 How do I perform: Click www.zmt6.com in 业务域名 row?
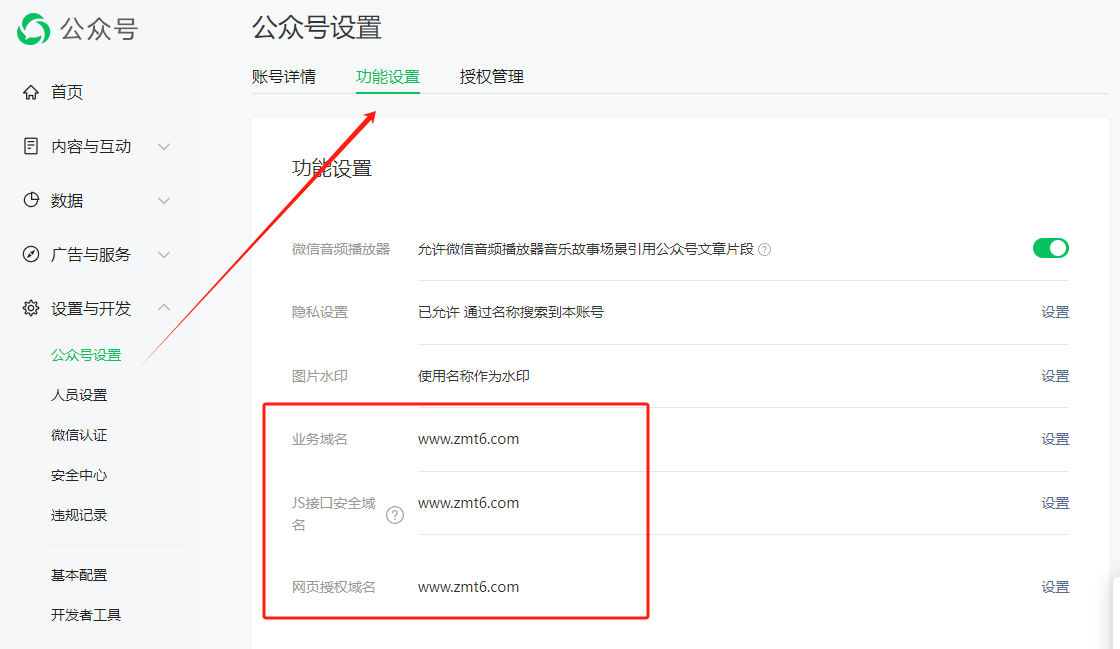coord(469,439)
